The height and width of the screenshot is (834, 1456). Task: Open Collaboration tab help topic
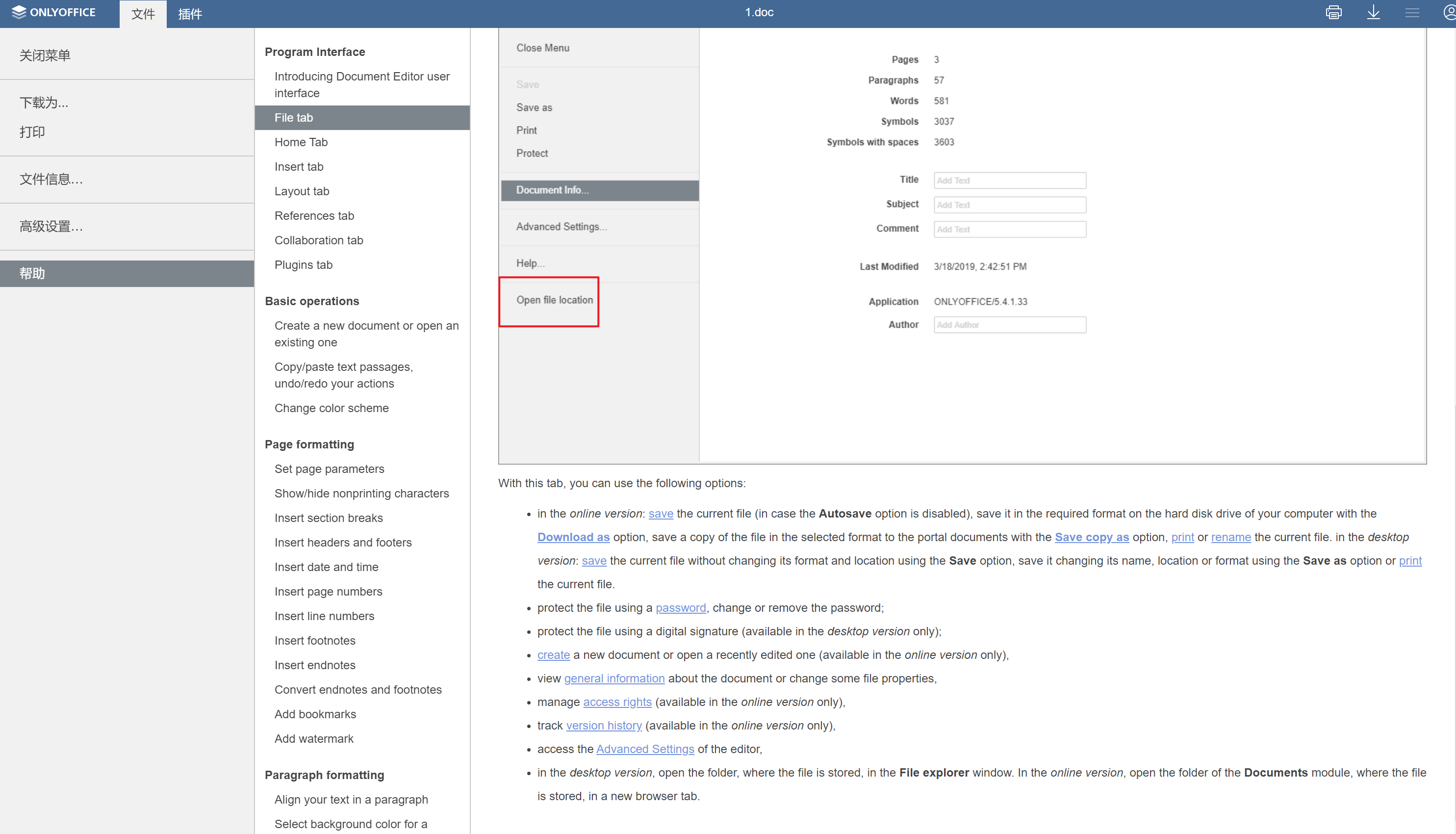pos(318,240)
